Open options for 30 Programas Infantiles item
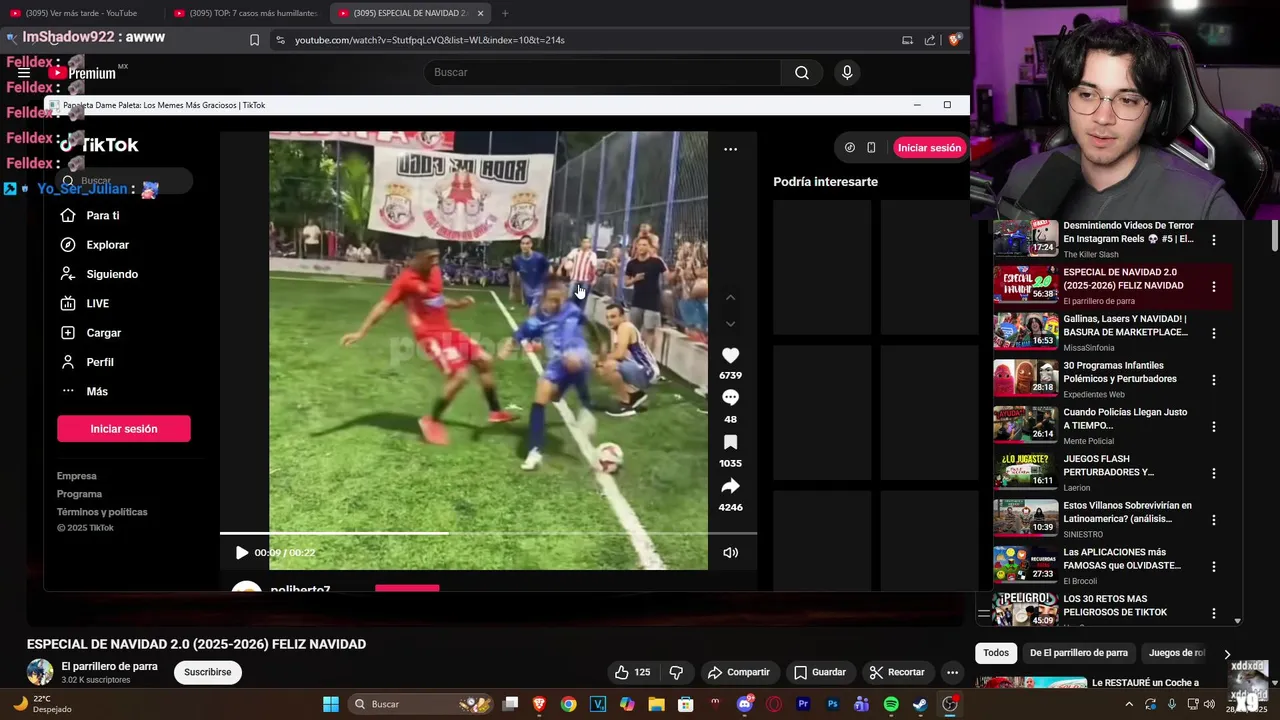This screenshot has width=1280, height=720. (1214, 380)
